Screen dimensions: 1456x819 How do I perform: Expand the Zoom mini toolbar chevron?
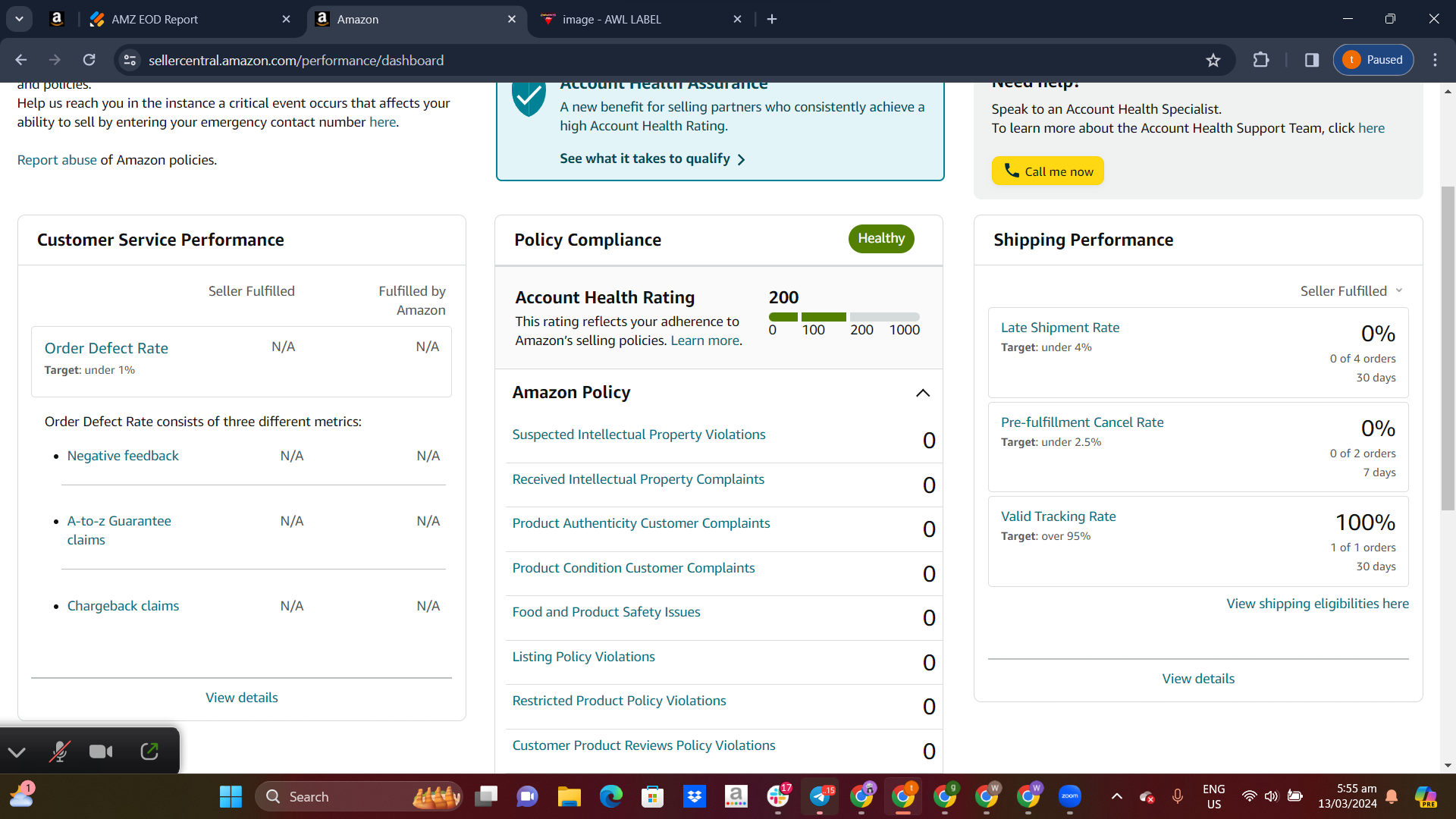(x=17, y=752)
